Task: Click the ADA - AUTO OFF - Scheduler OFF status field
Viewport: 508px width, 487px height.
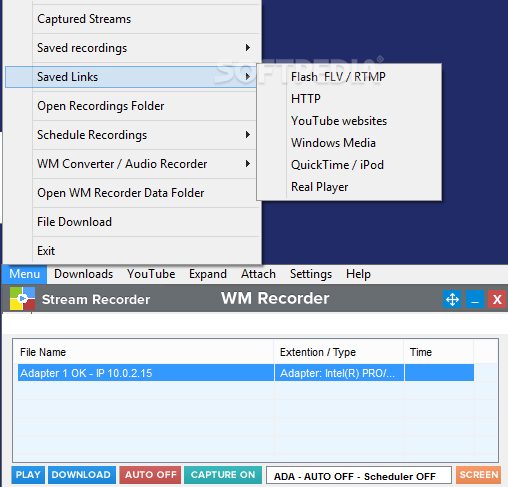Action: [x=359, y=475]
